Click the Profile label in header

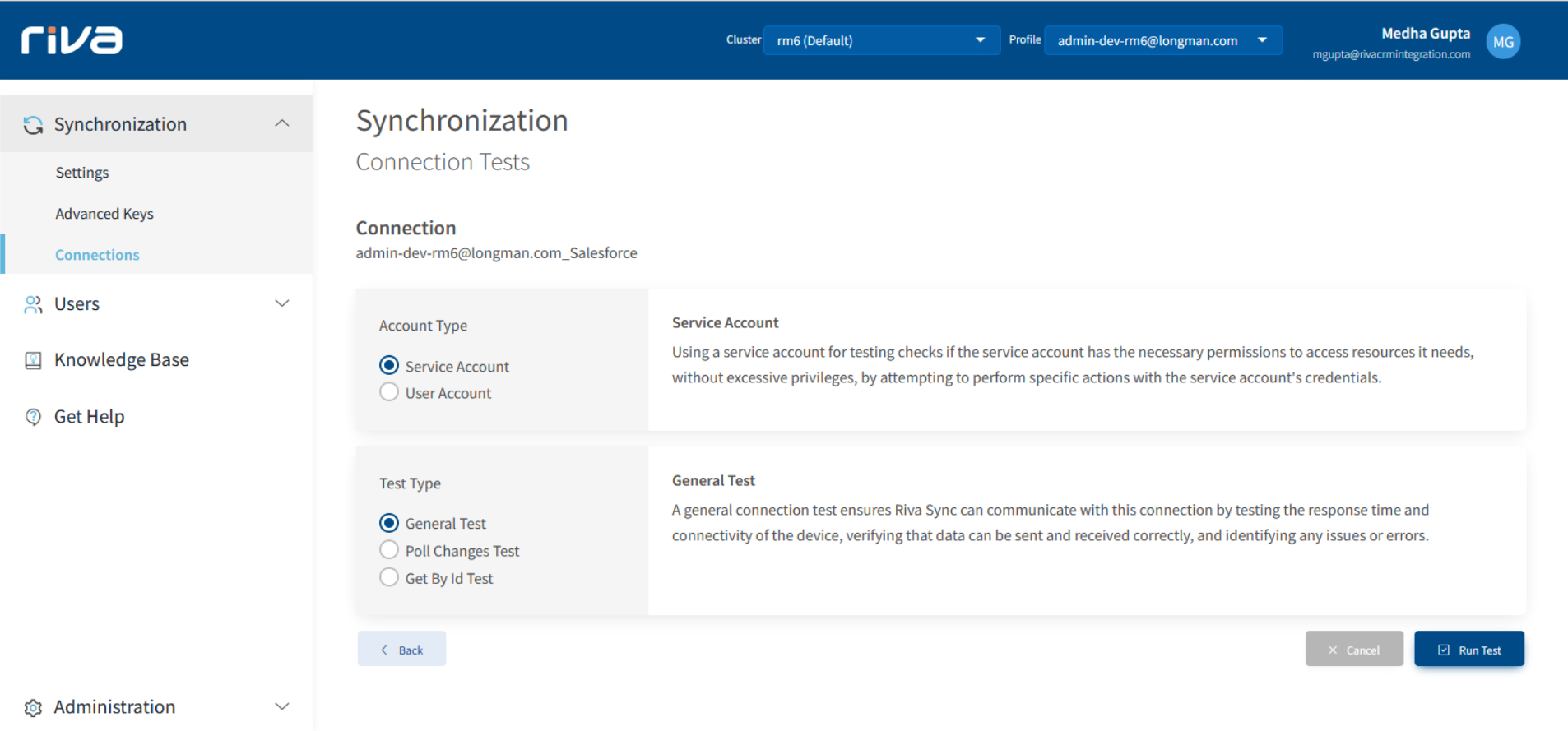(1025, 39)
